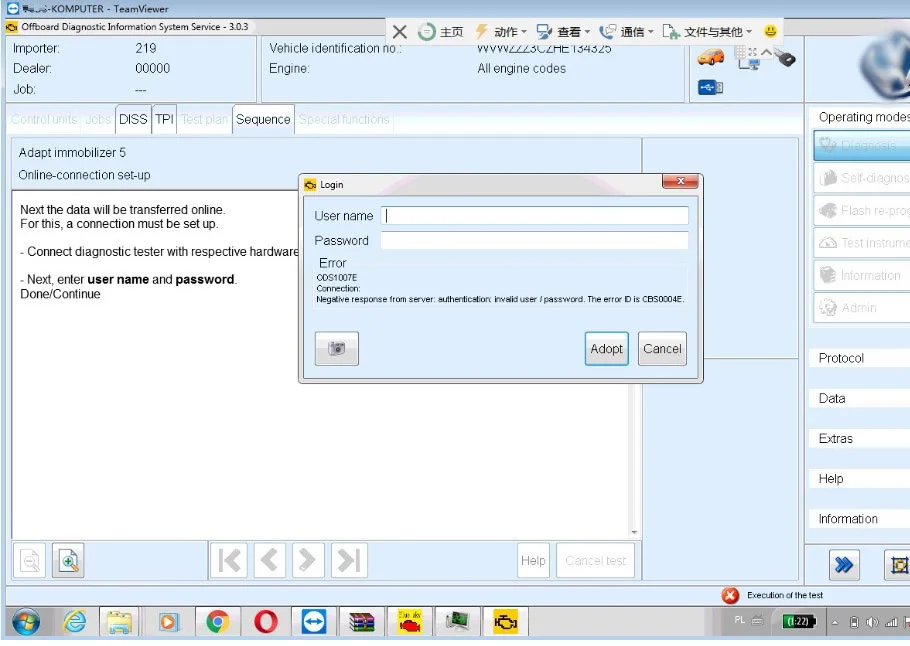Click the battery indicator in tray
Screen dimensions: 910x646
coord(799,622)
